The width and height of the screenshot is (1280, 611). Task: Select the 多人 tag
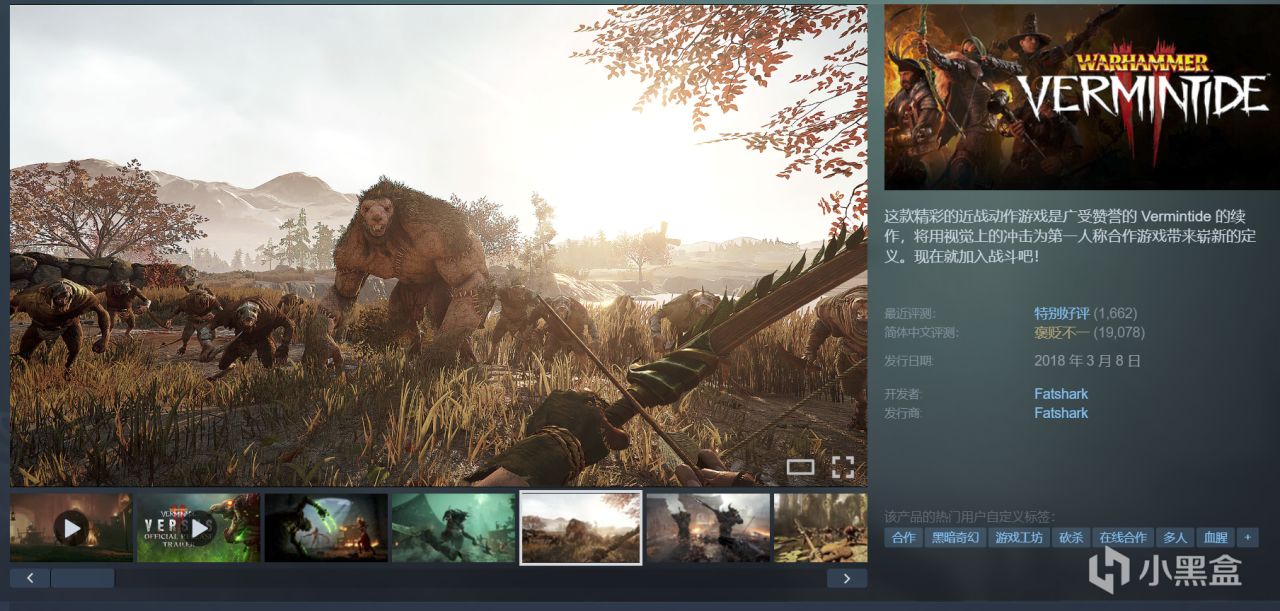(x=1175, y=538)
